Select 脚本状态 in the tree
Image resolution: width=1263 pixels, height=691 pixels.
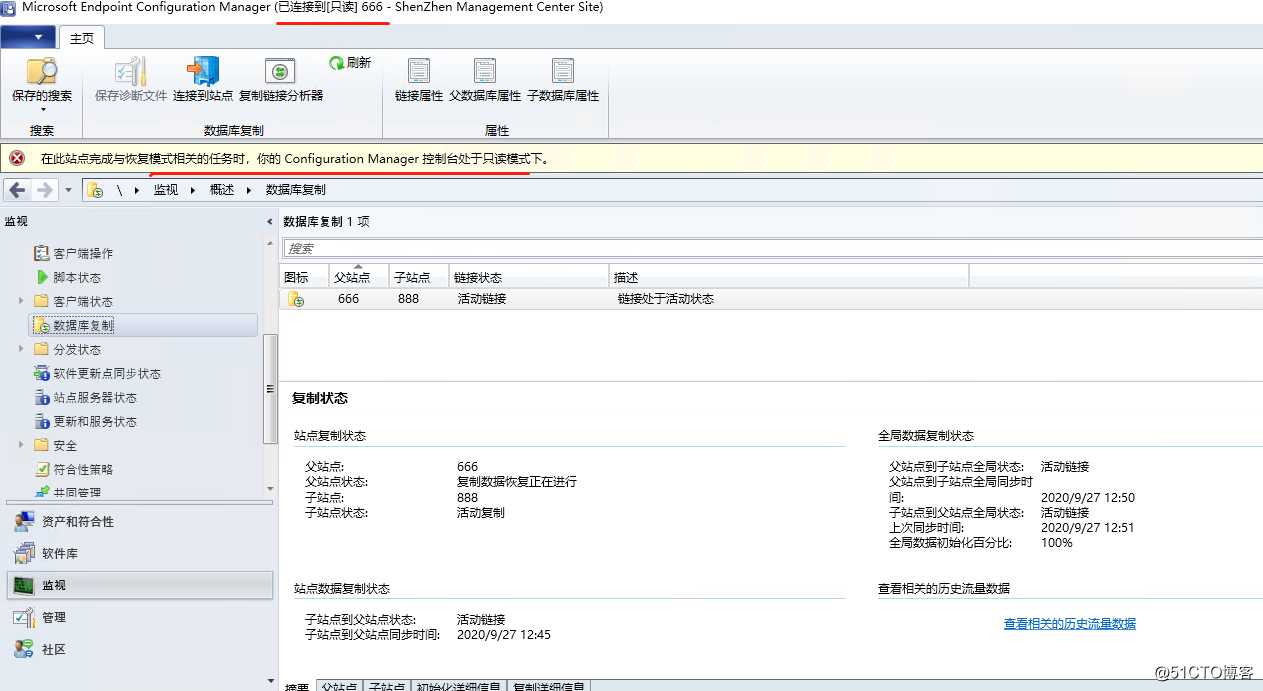[x=77, y=277]
